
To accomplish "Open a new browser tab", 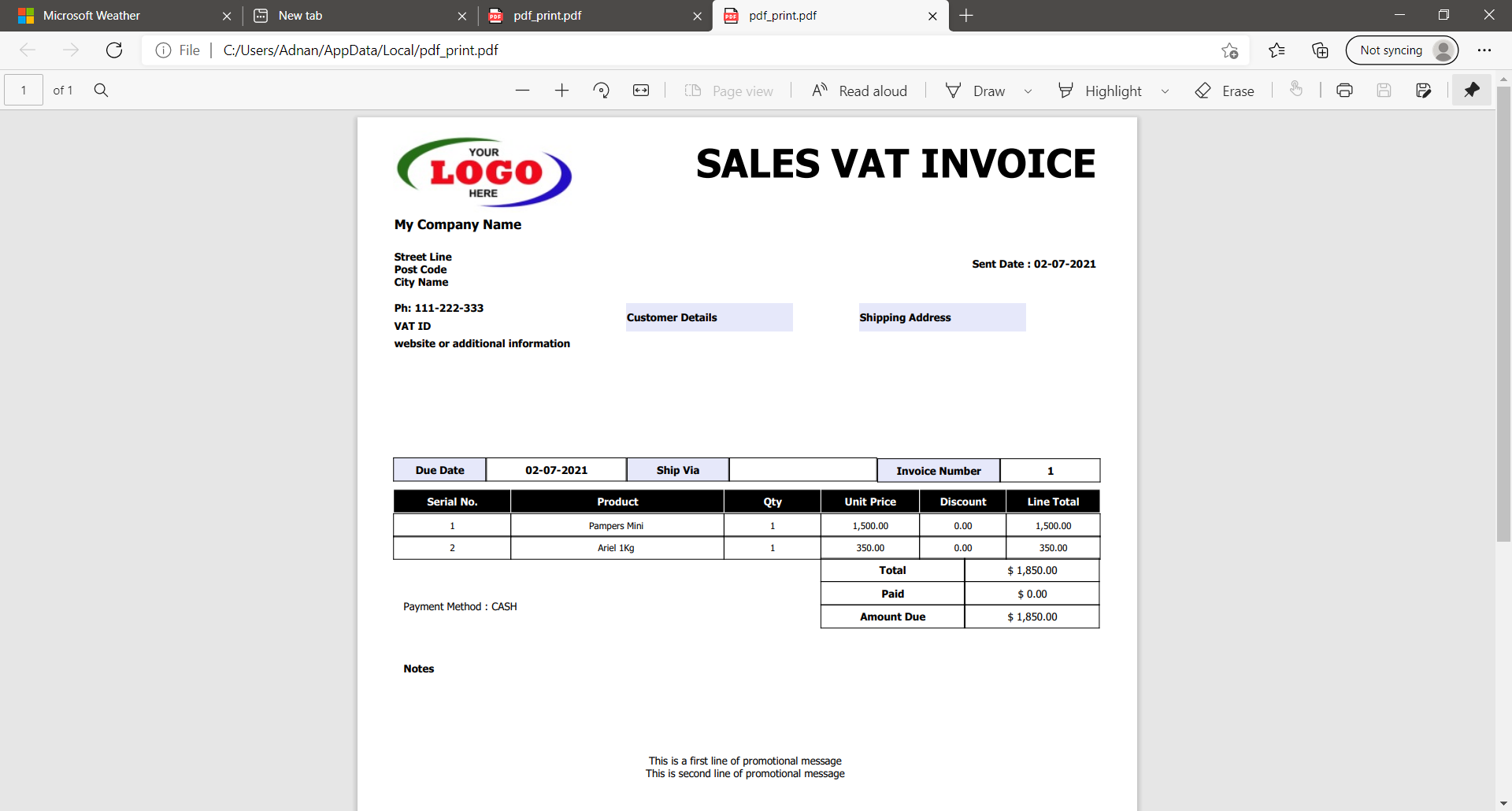I will (966, 16).
